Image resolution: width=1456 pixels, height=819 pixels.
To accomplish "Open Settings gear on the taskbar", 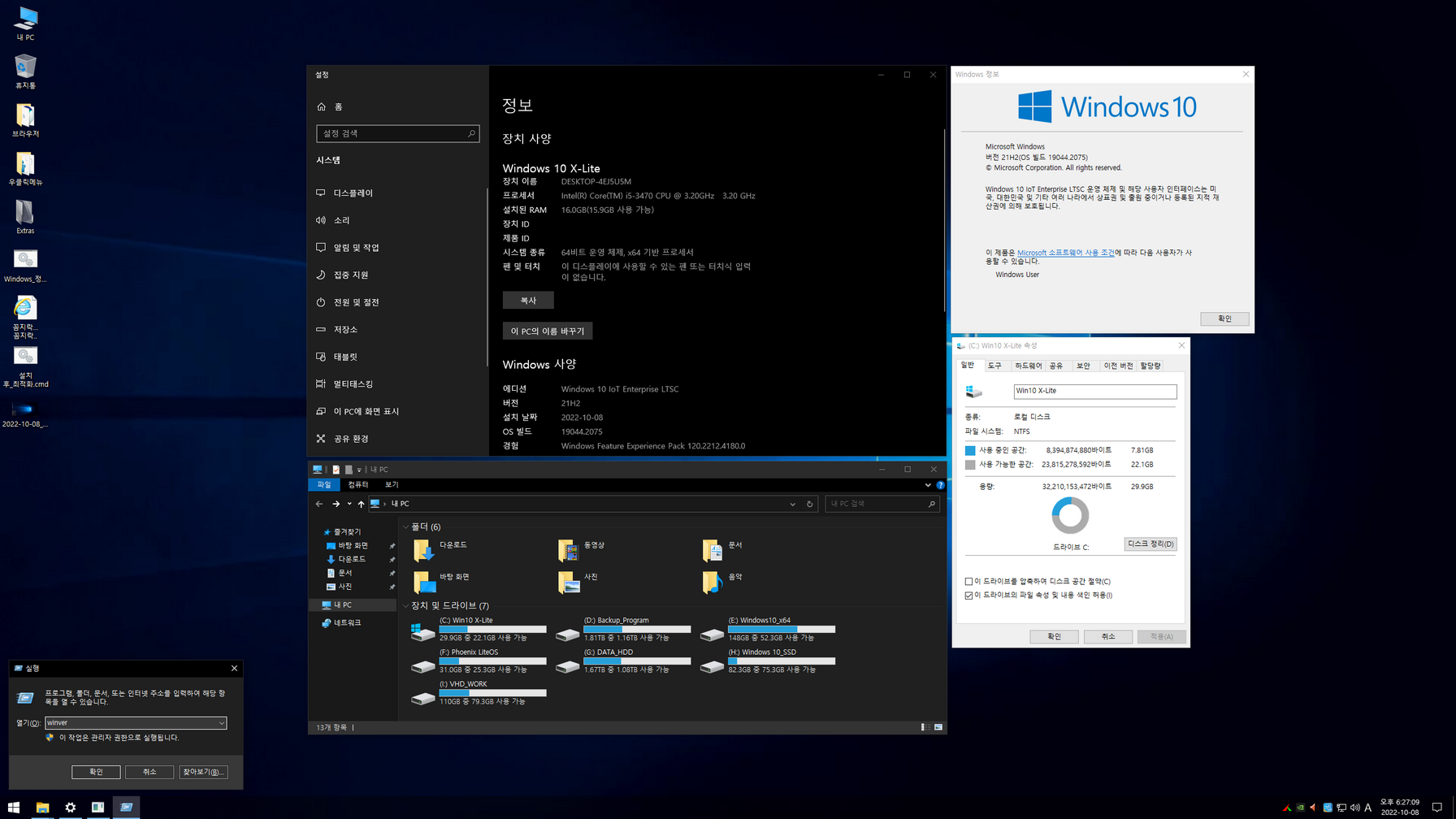I will coord(71,807).
